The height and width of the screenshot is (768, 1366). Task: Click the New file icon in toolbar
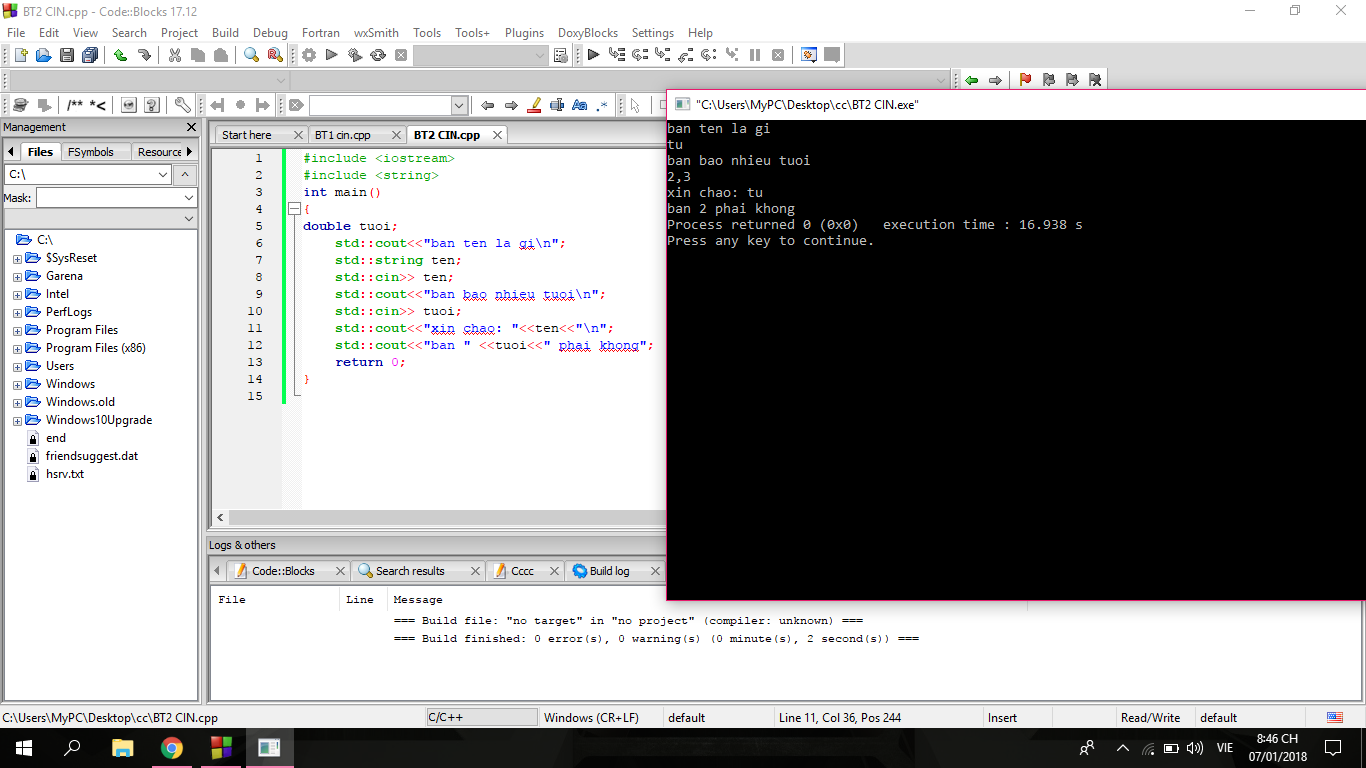[20, 55]
